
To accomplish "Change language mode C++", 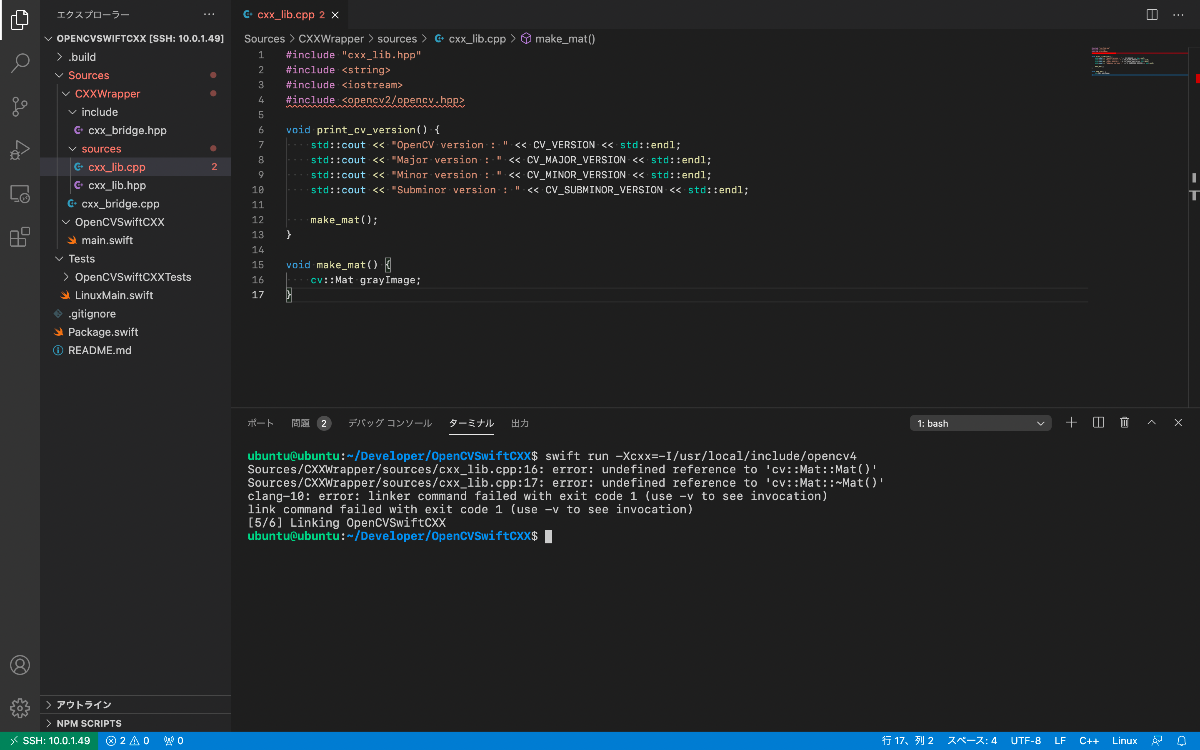I will click(1089, 741).
